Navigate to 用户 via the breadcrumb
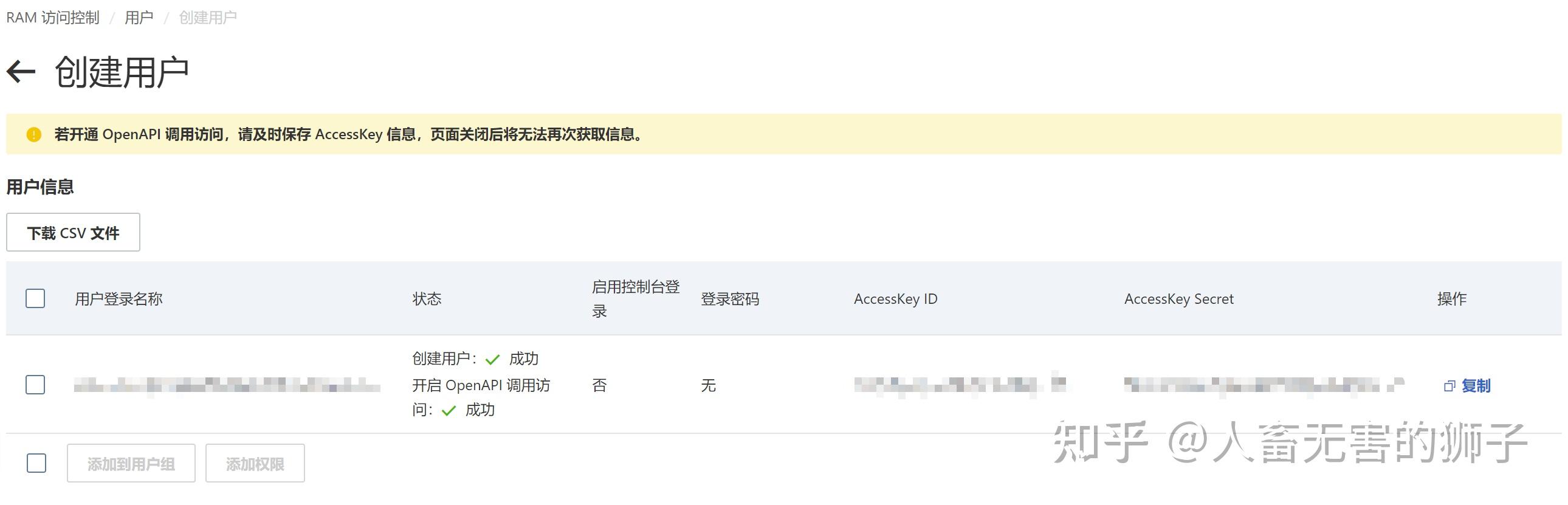1568x505 pixels. (139, 16)
